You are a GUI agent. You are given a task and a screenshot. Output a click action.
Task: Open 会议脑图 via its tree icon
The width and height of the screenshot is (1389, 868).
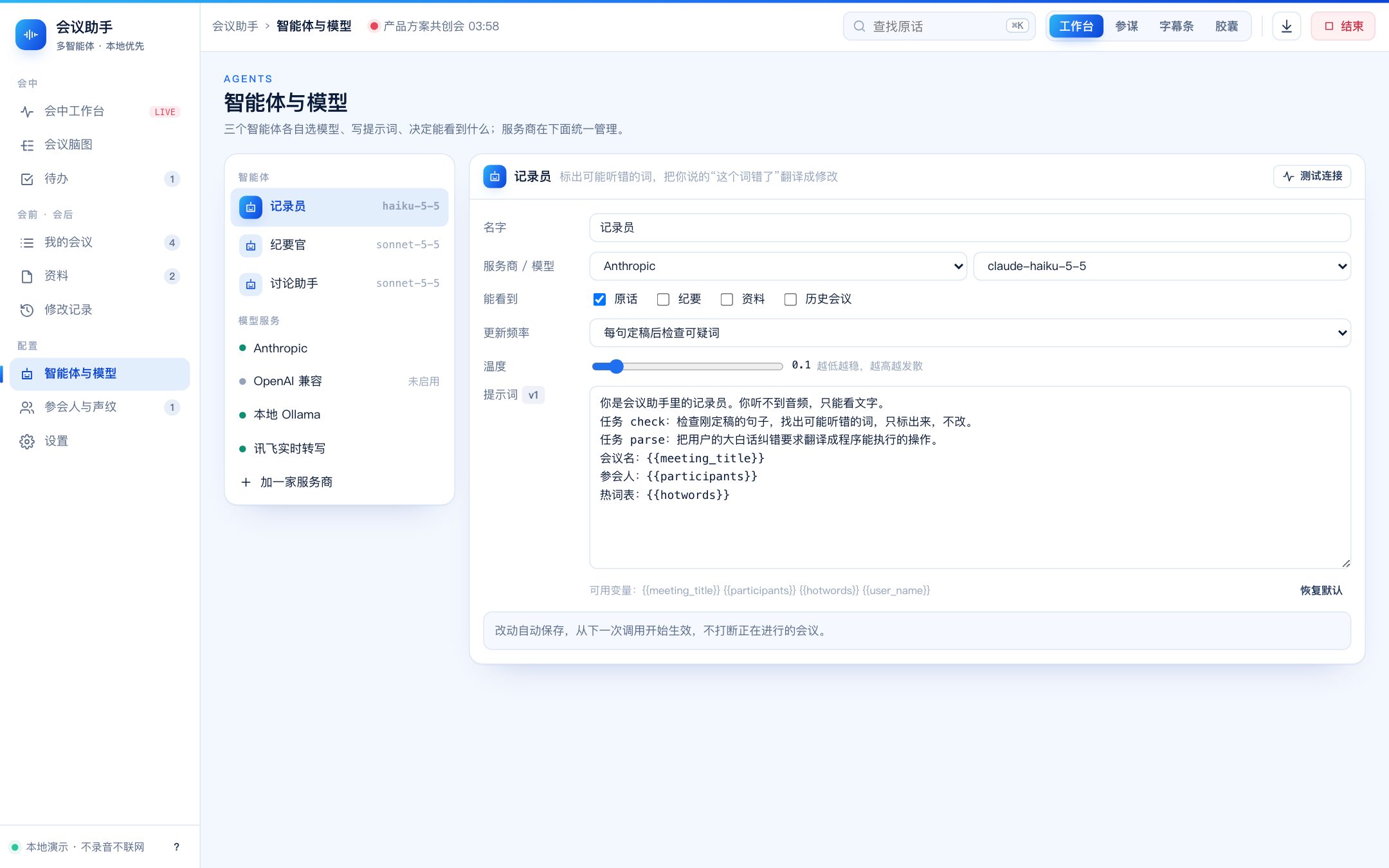[x=27, y=145]
